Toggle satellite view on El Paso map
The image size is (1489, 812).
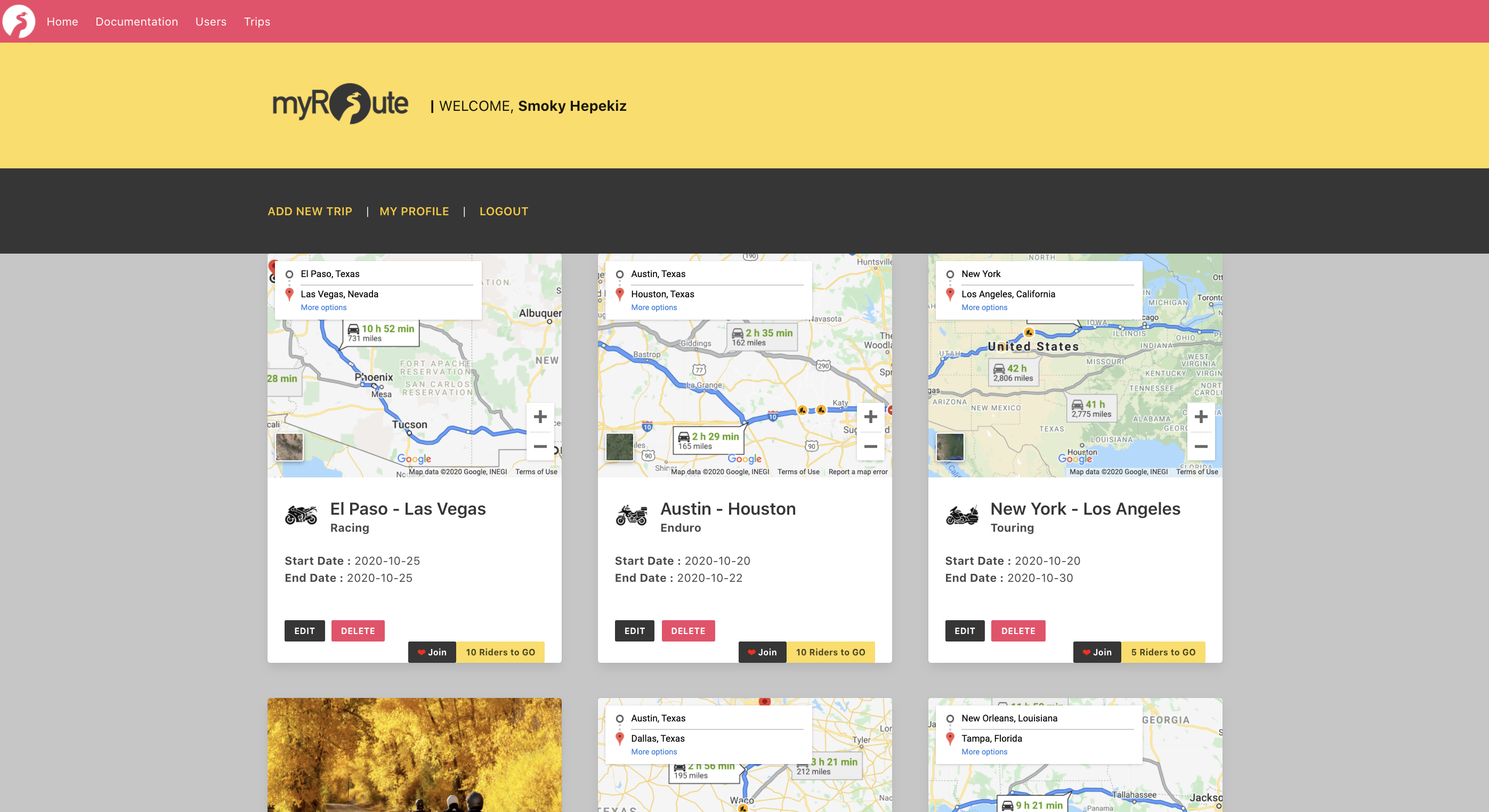[289, 446]
